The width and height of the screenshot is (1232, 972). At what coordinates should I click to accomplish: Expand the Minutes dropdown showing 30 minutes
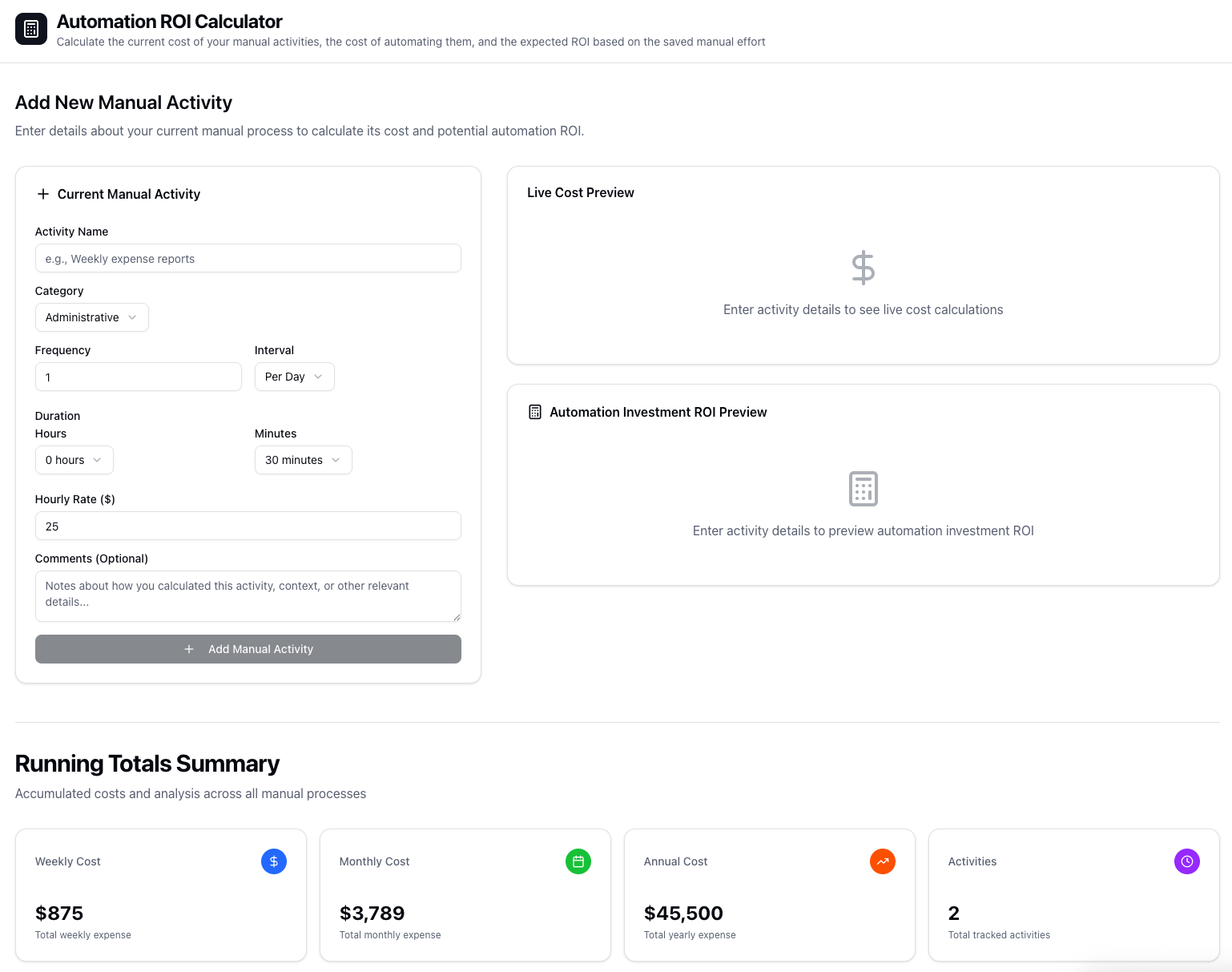click(303, 460)
